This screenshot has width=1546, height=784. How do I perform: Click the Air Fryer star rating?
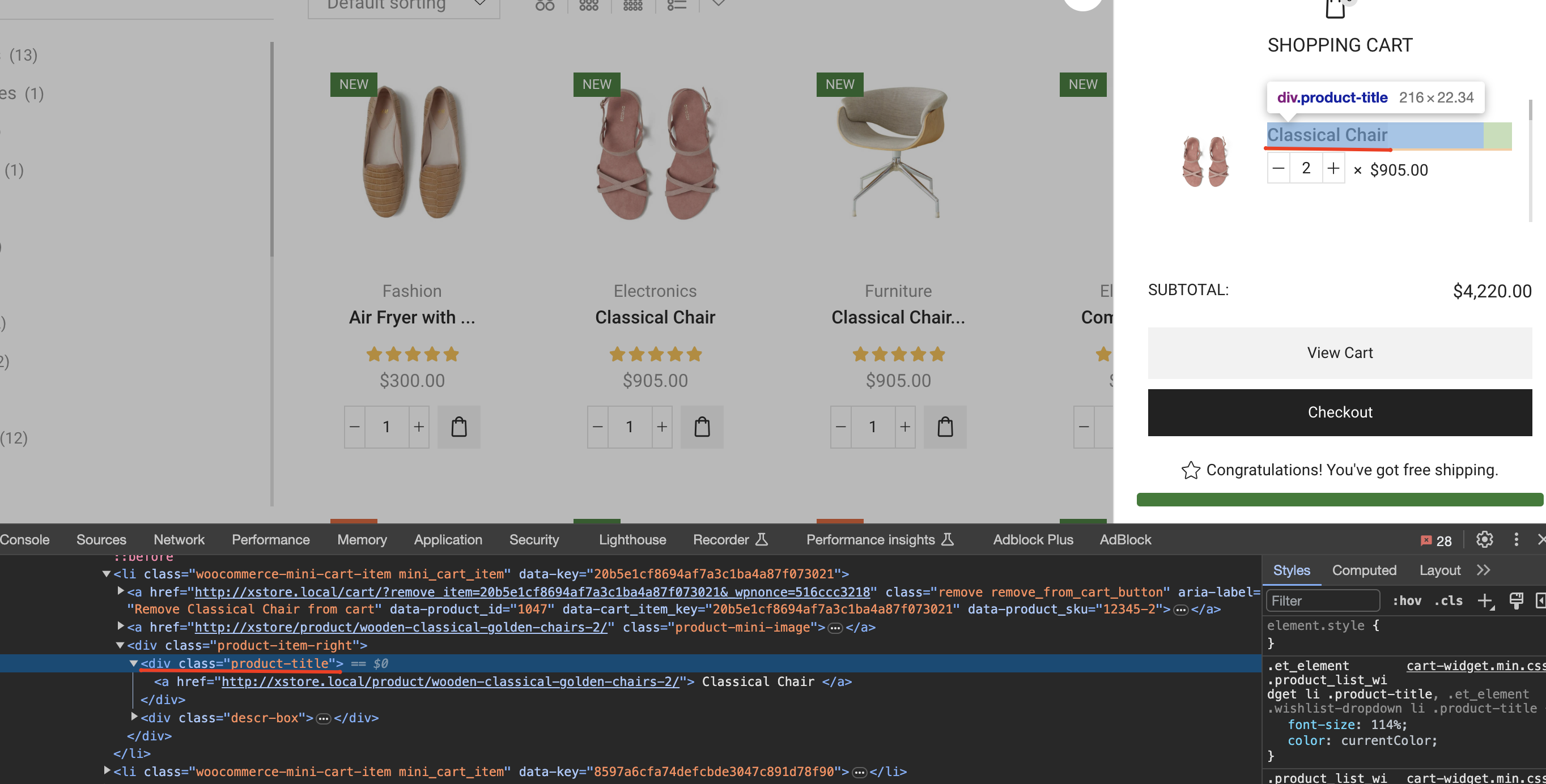point(413,354)
